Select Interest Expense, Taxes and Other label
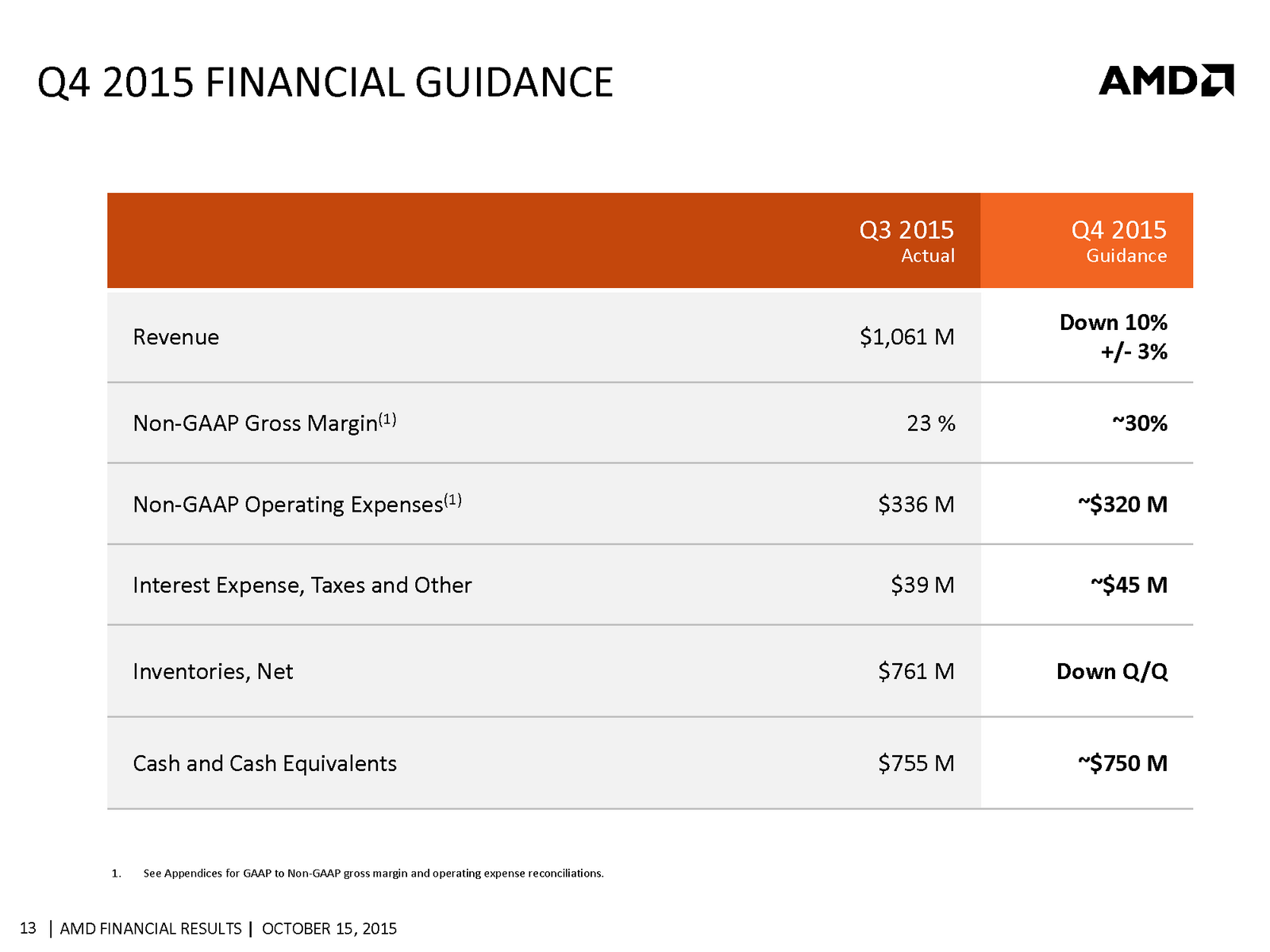Image resolution: width=1270 pixels, height=952 pixels. pos(302,585)
